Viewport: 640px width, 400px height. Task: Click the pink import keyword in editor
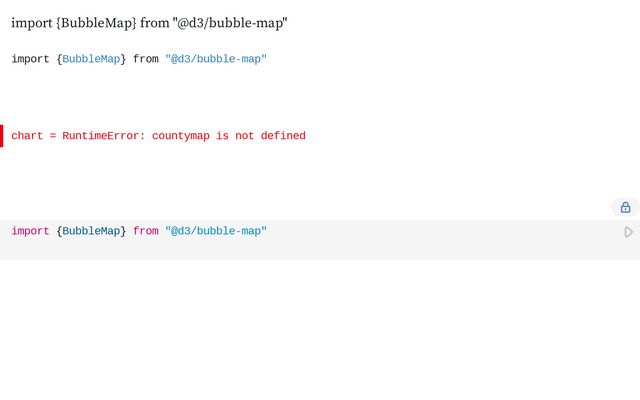click(30, 231)
